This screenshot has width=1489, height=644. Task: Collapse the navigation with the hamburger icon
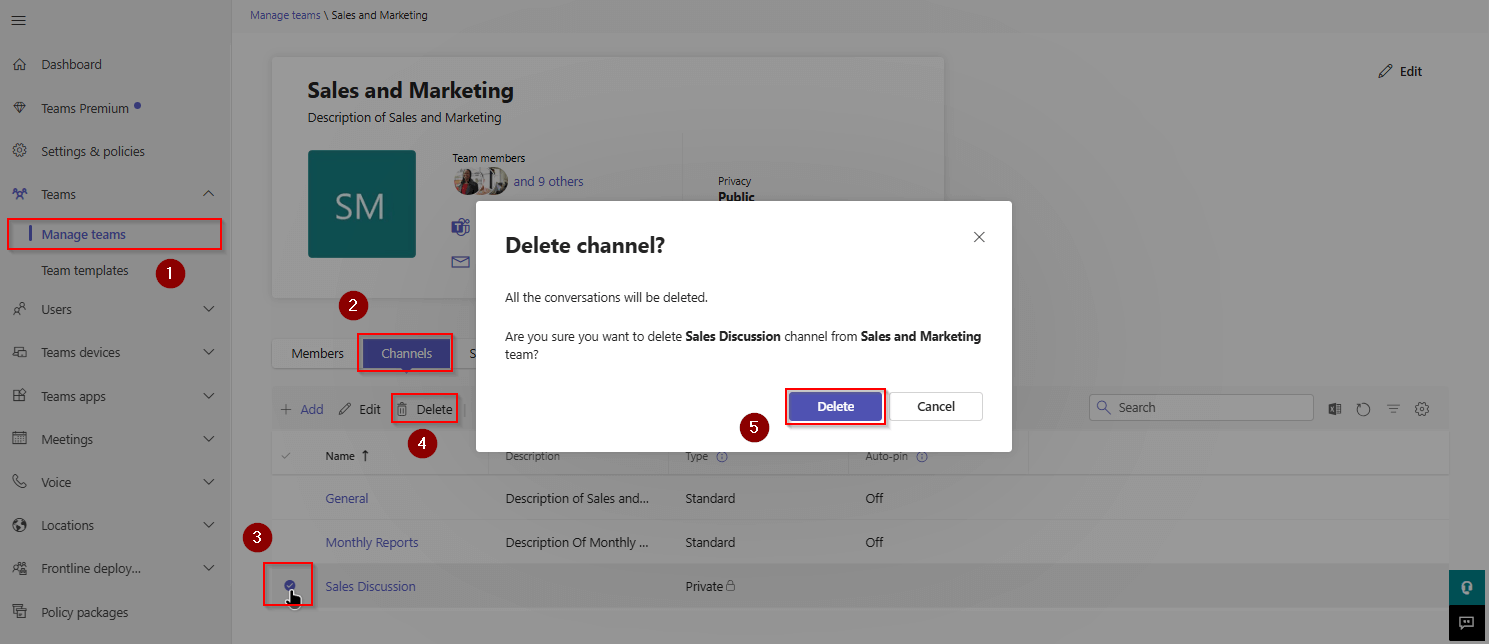coord(18,19)
